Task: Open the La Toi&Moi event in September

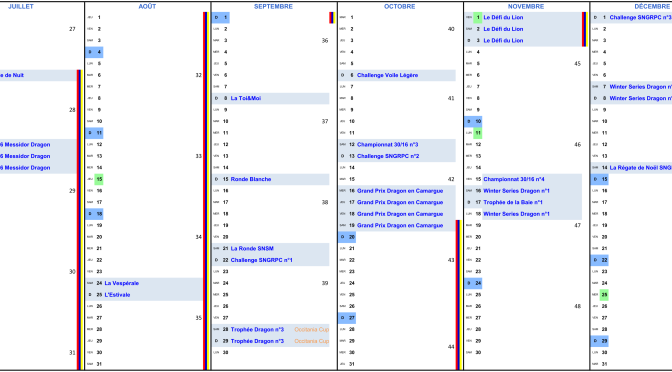Action: pos(246,99)
